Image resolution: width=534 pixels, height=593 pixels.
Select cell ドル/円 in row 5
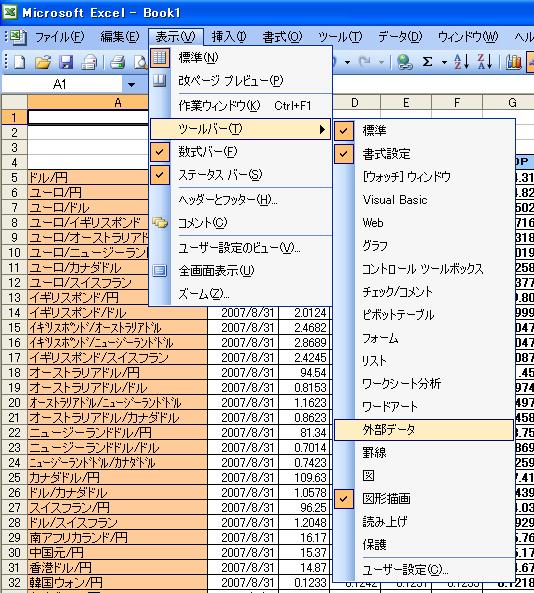(88, 177)
